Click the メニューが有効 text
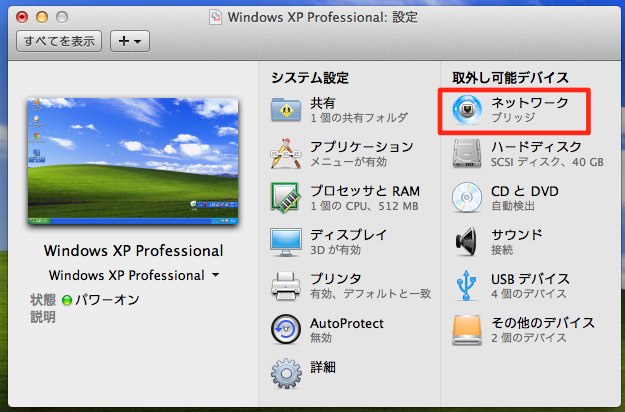This screenshot has height=412, width=625. pyautogui.click(x=349, y=162)
